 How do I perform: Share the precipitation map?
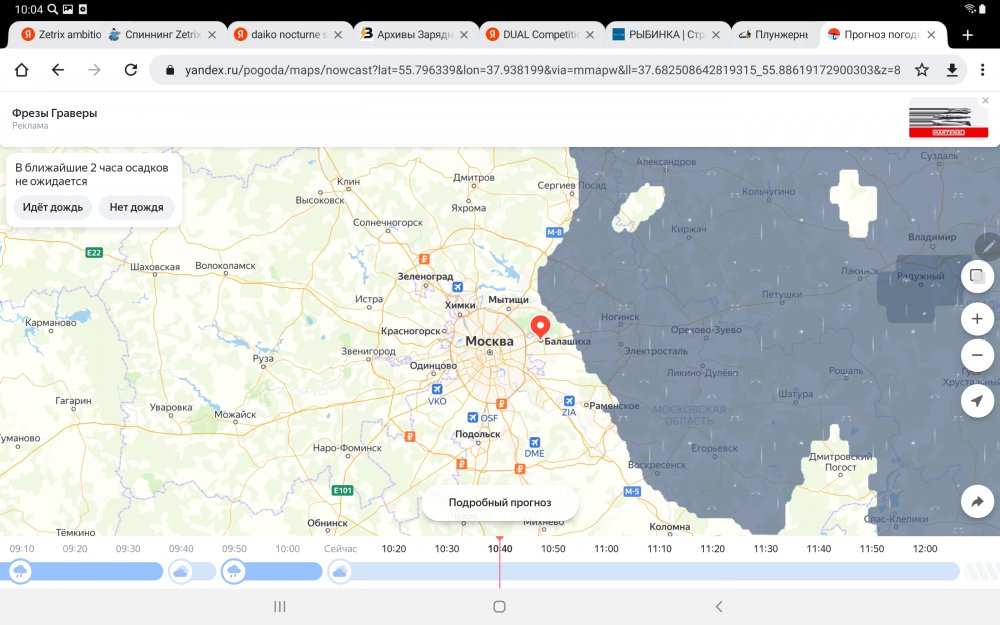[977, 502]
